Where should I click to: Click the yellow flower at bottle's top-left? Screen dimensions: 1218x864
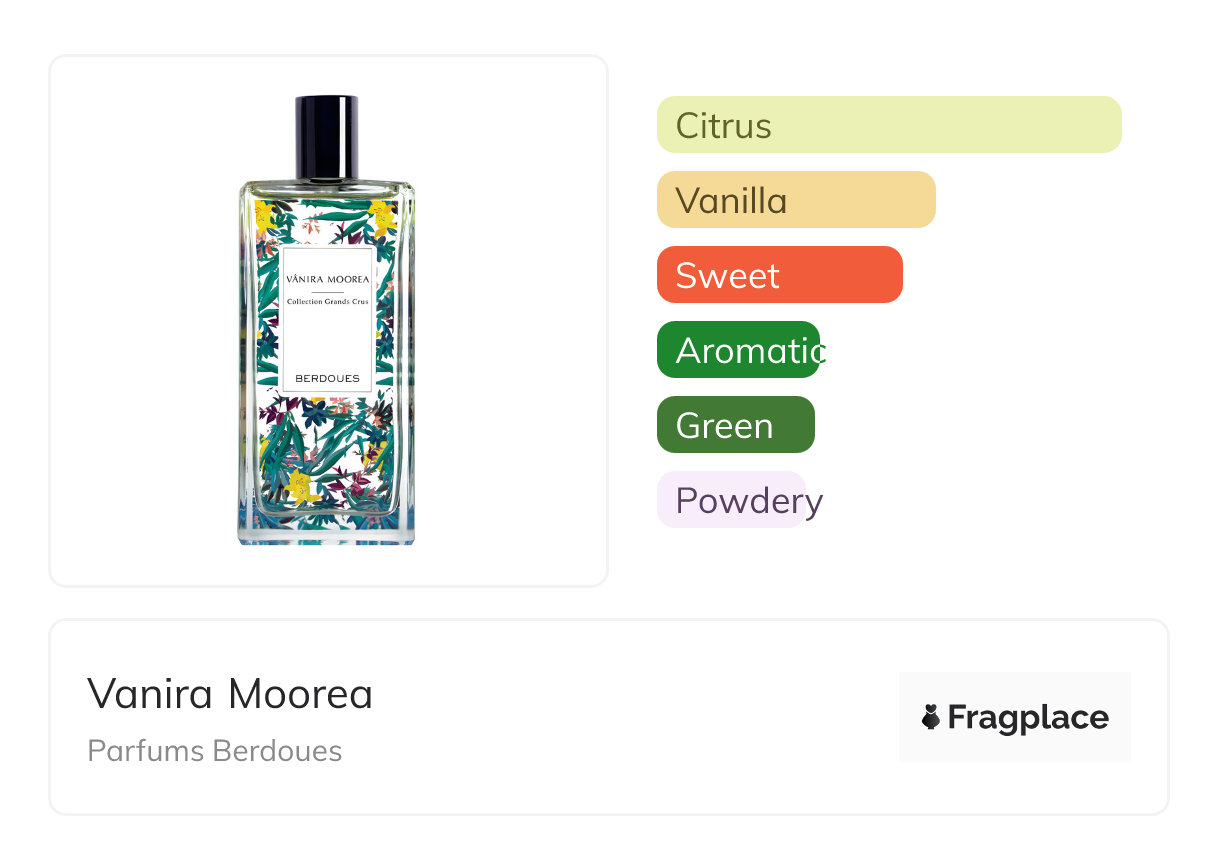[x=264, y=214]
